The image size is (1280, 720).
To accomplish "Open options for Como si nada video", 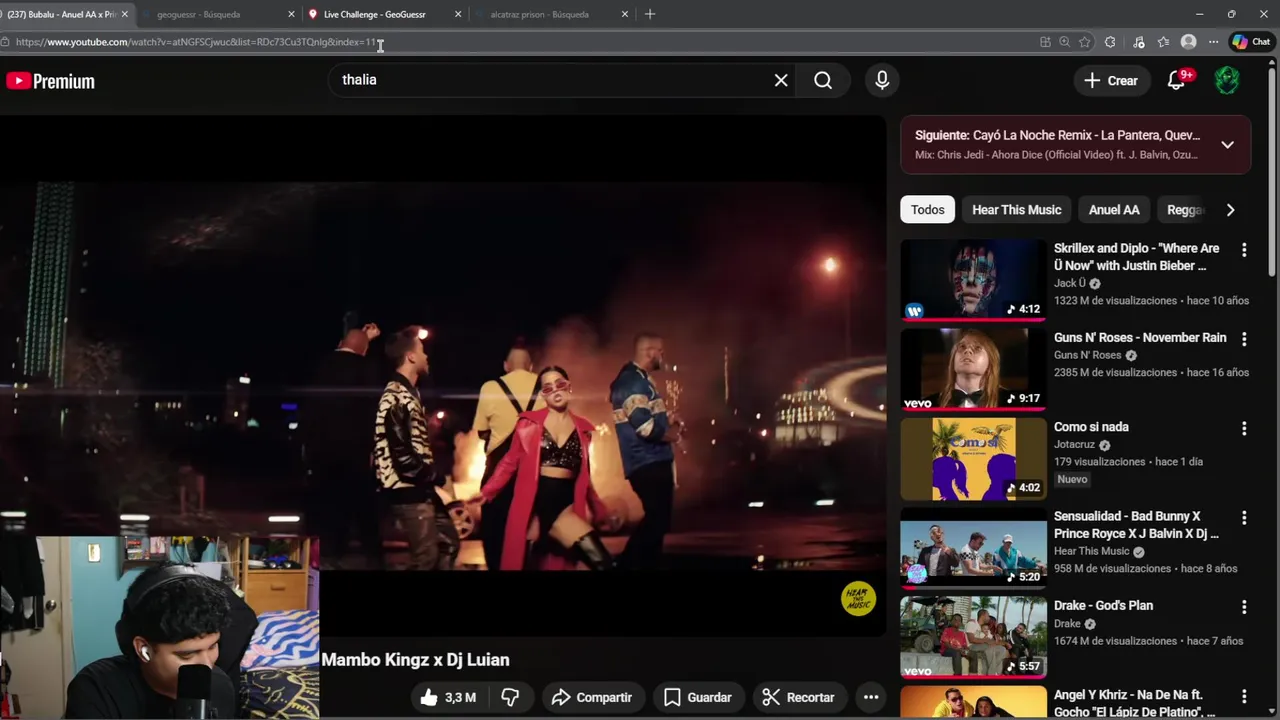I will click(x=1244, y=428).
